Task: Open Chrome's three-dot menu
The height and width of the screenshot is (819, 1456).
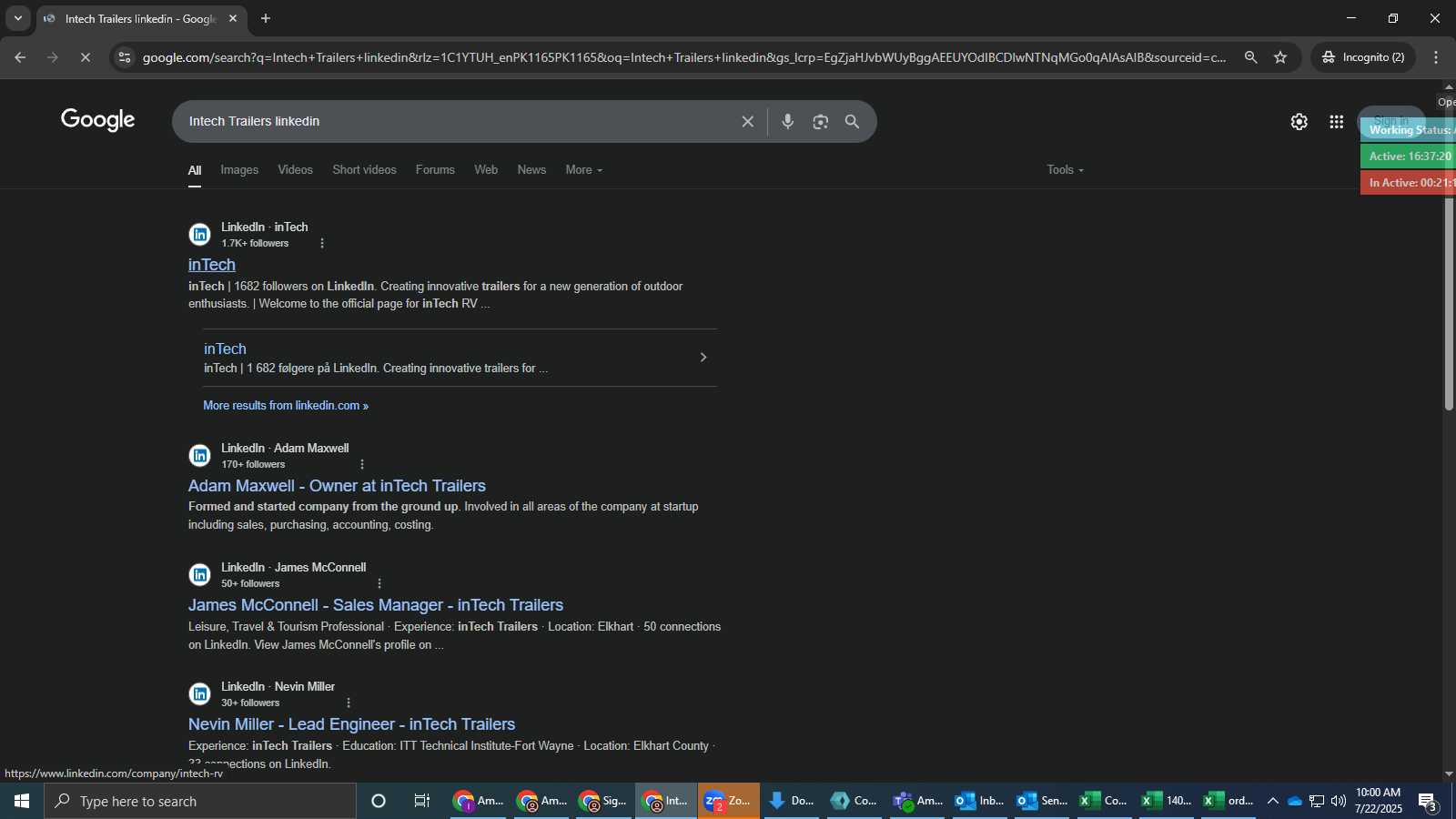Action: pyautogui.click(x=1437, y=57)
